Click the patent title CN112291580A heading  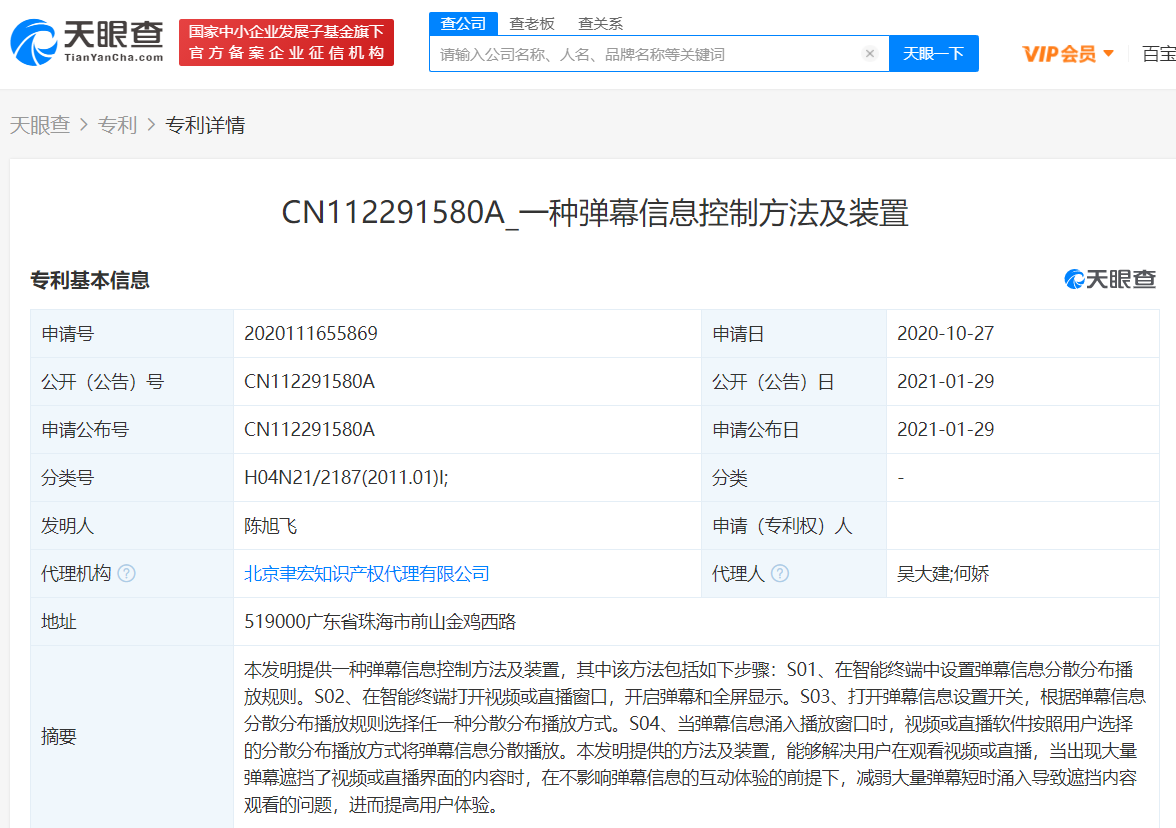[x=594, y=213]
